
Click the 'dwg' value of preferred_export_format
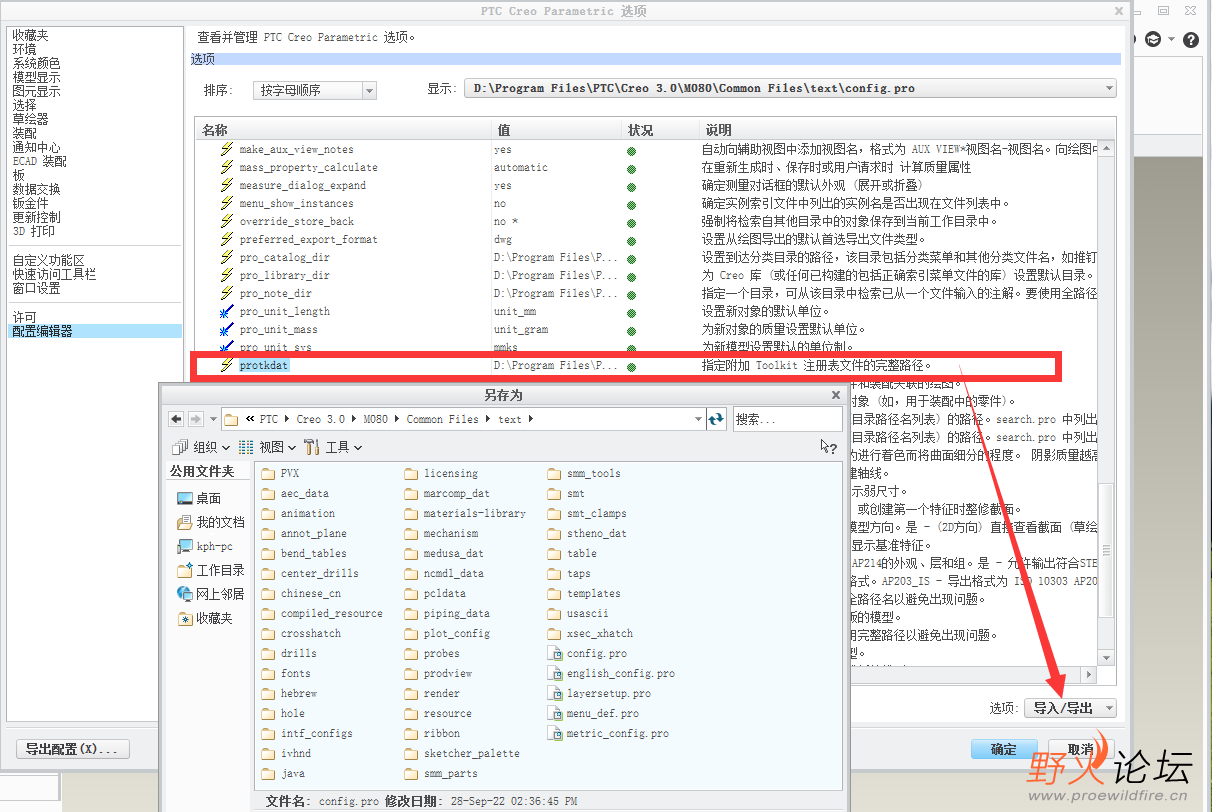(502, 240)
